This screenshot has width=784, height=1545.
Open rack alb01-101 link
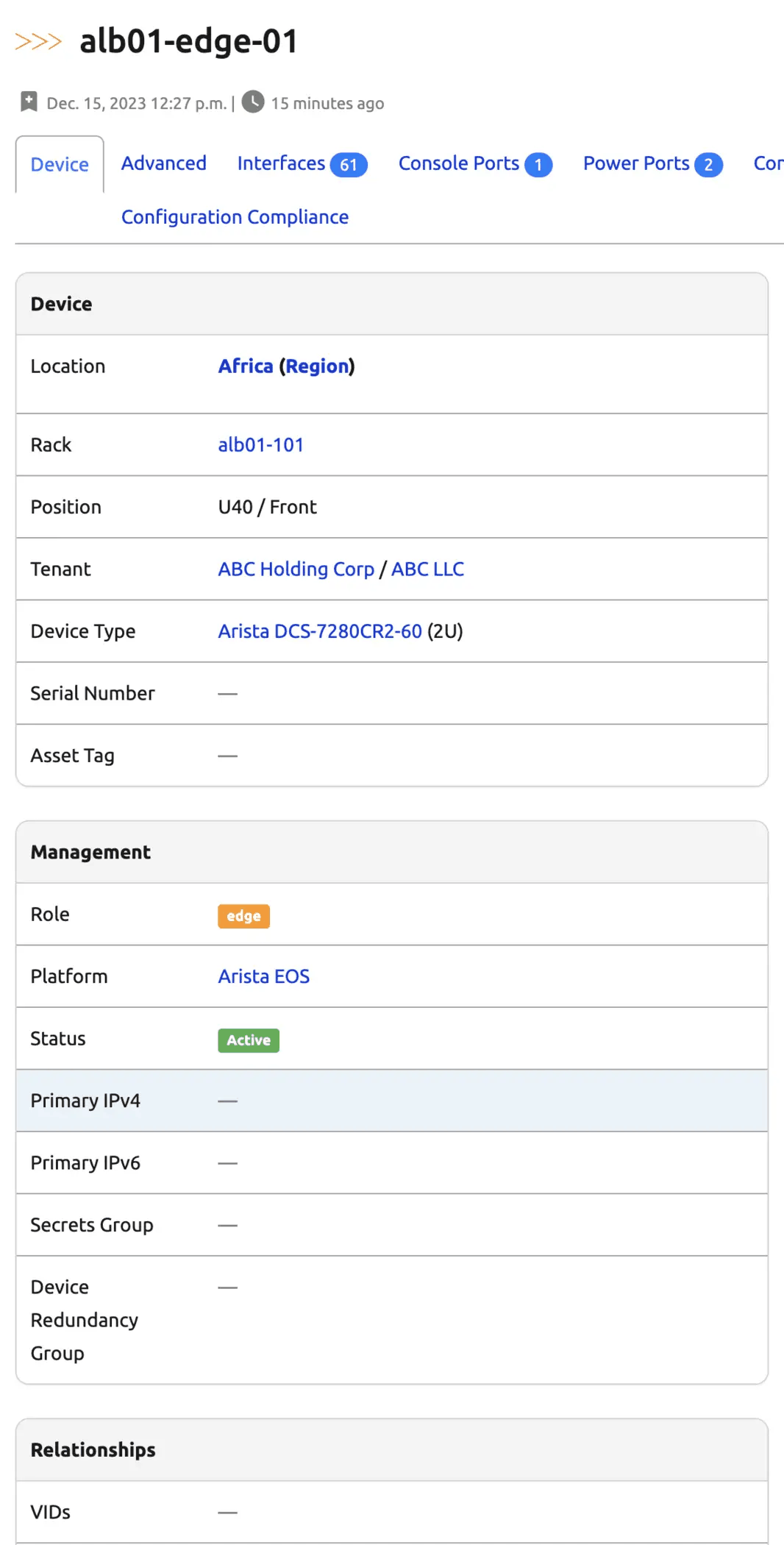click(x=260, y=445)
